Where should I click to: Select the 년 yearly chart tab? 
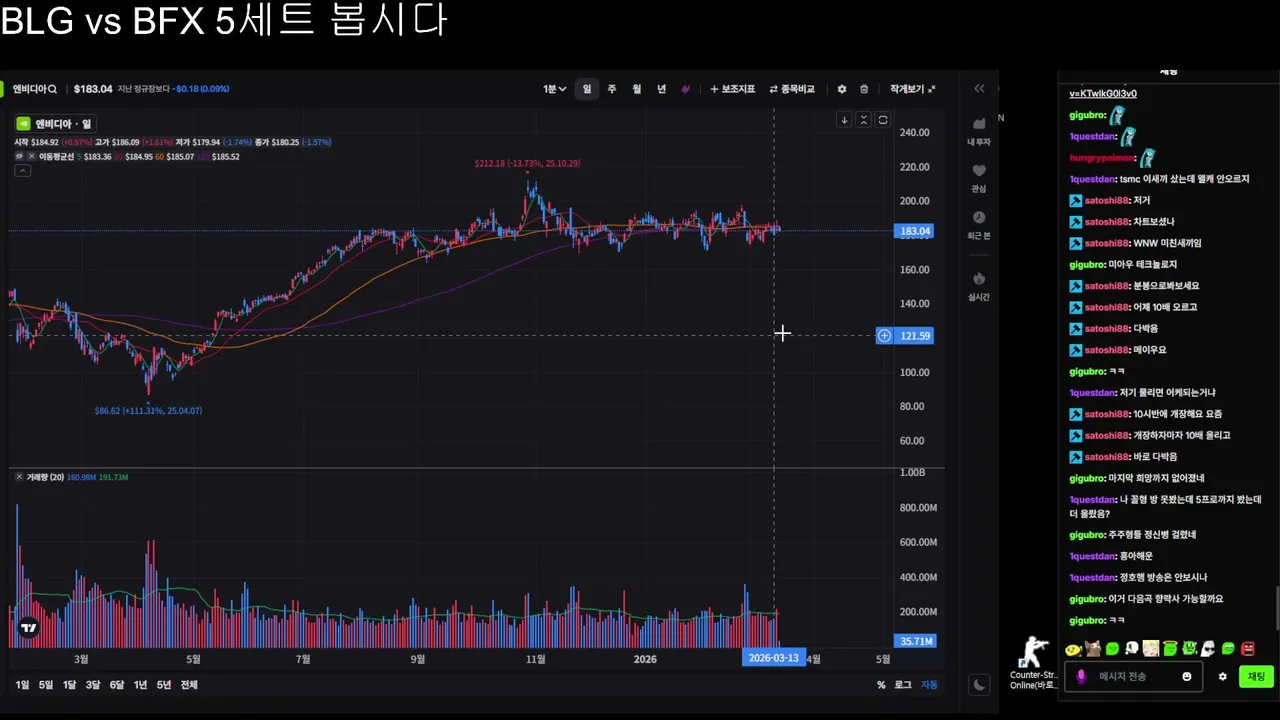pos(661,89)
